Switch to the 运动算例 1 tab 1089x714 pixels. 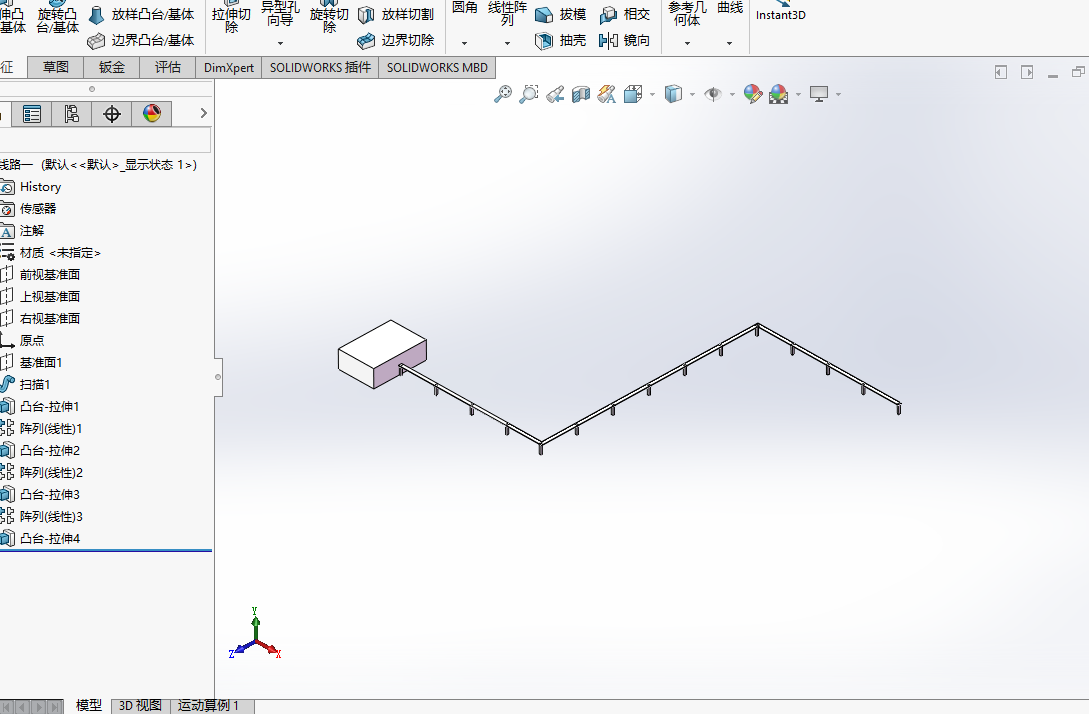pyautogui.click(x=208, y=706)
